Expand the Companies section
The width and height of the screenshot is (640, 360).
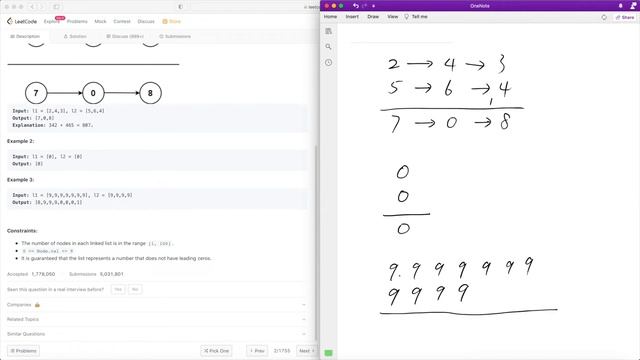(156, 305)
